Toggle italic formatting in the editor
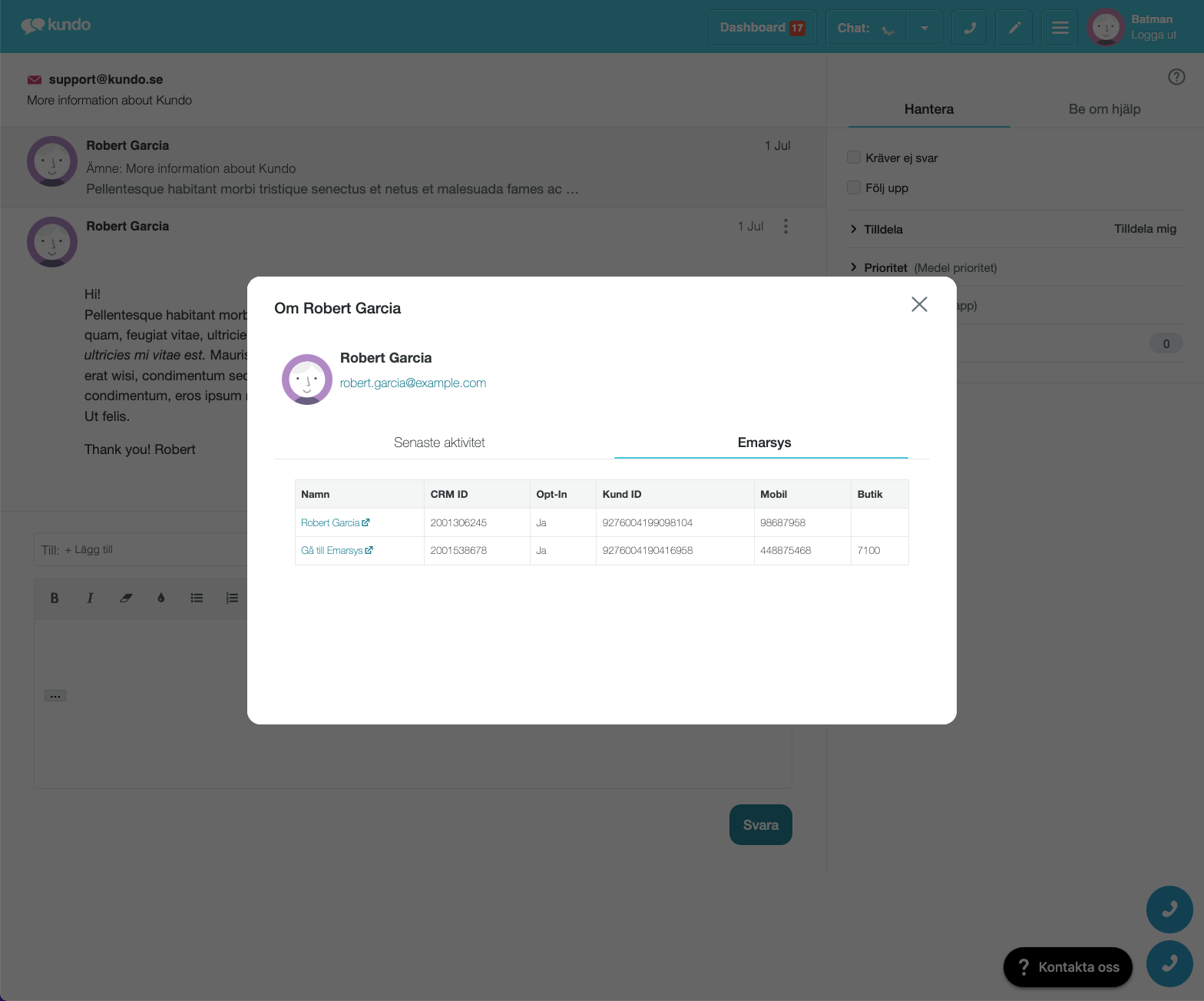This screenshot has height=1001, width=1204. click(x=90, y=598)
